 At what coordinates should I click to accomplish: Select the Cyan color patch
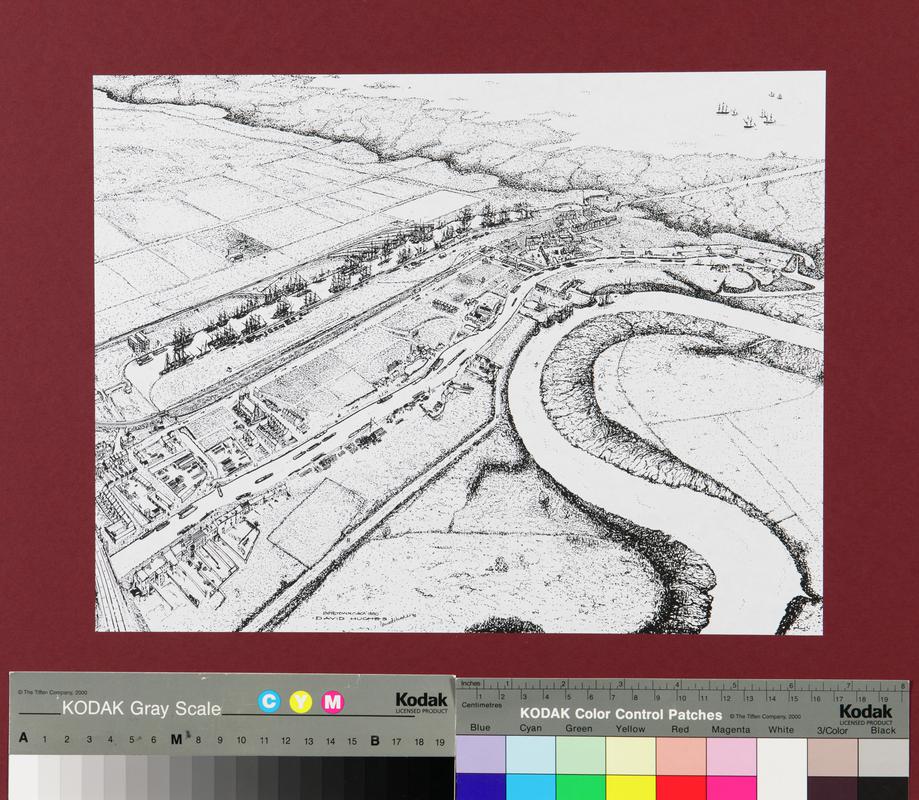[x=530, y=755]
